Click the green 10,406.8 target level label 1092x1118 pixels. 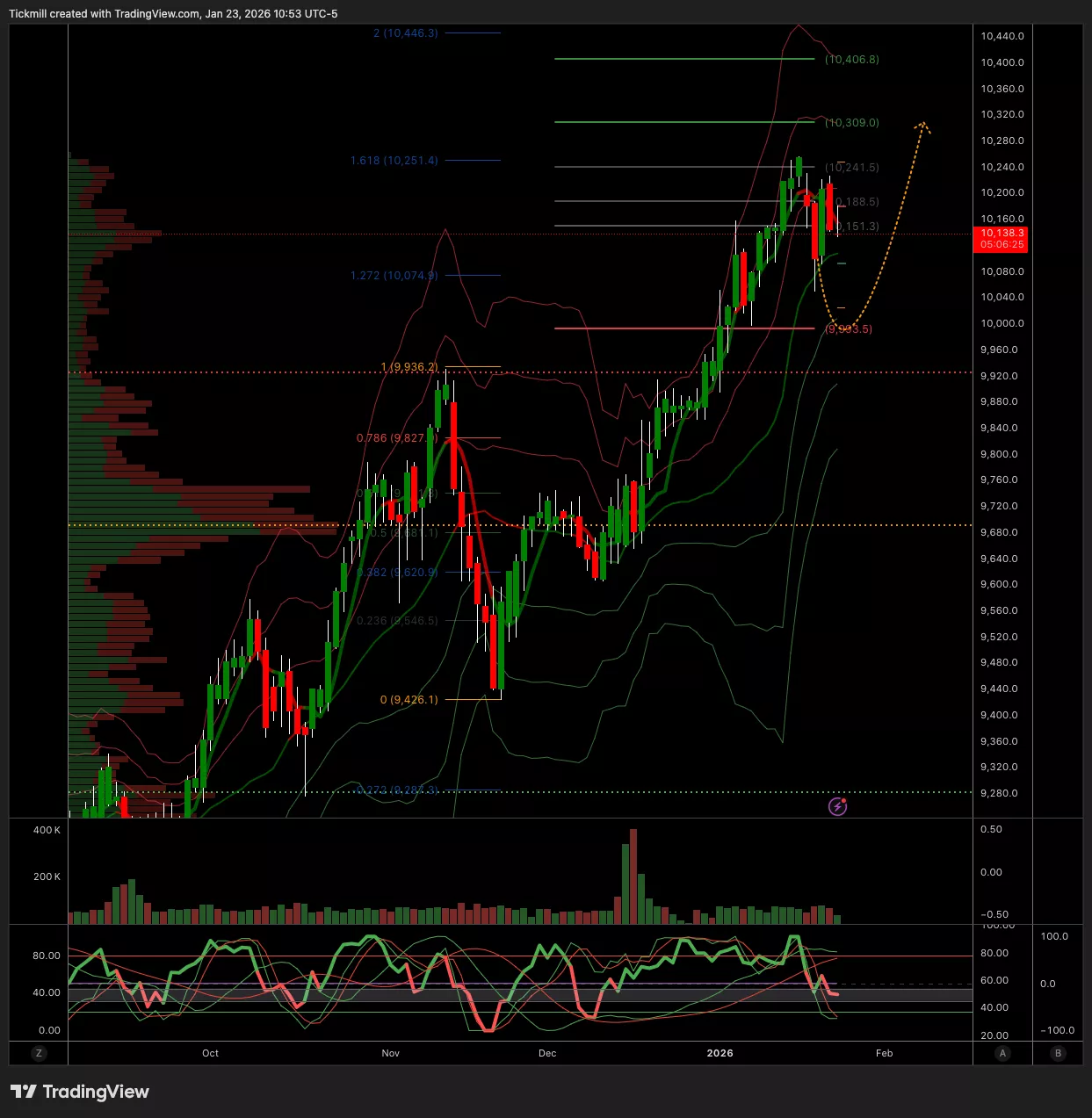(x=851, y=60)
